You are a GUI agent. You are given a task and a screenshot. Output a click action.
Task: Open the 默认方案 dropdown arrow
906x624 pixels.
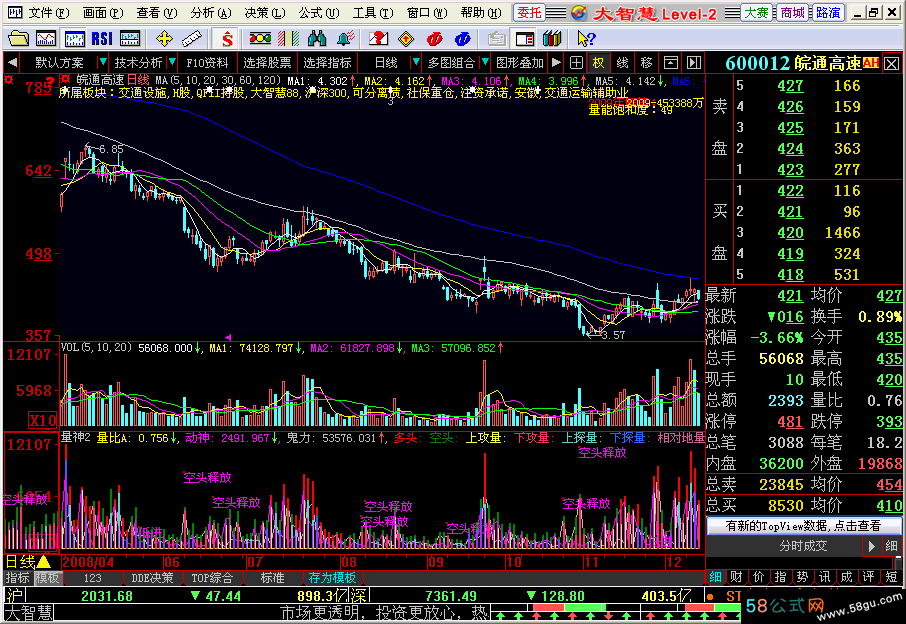(x=102, y=62)
